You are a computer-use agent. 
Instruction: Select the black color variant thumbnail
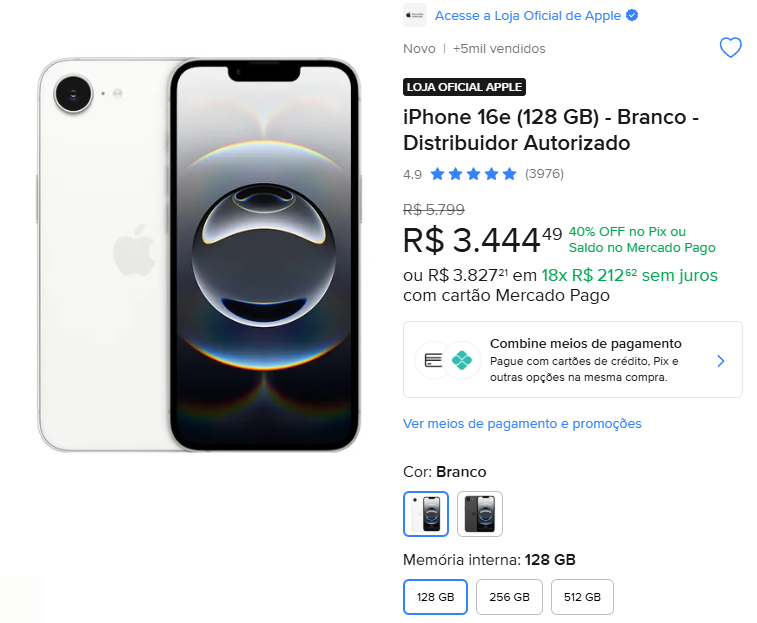point(480,514)
